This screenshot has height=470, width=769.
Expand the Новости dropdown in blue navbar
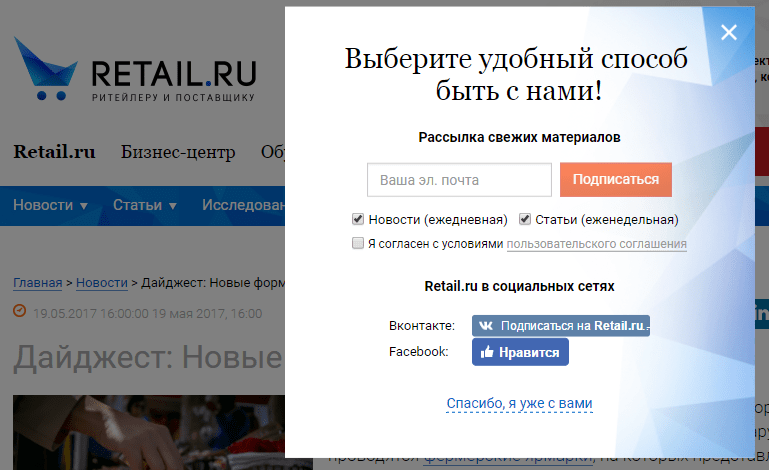pyautogui.click(x=51, y=205)
